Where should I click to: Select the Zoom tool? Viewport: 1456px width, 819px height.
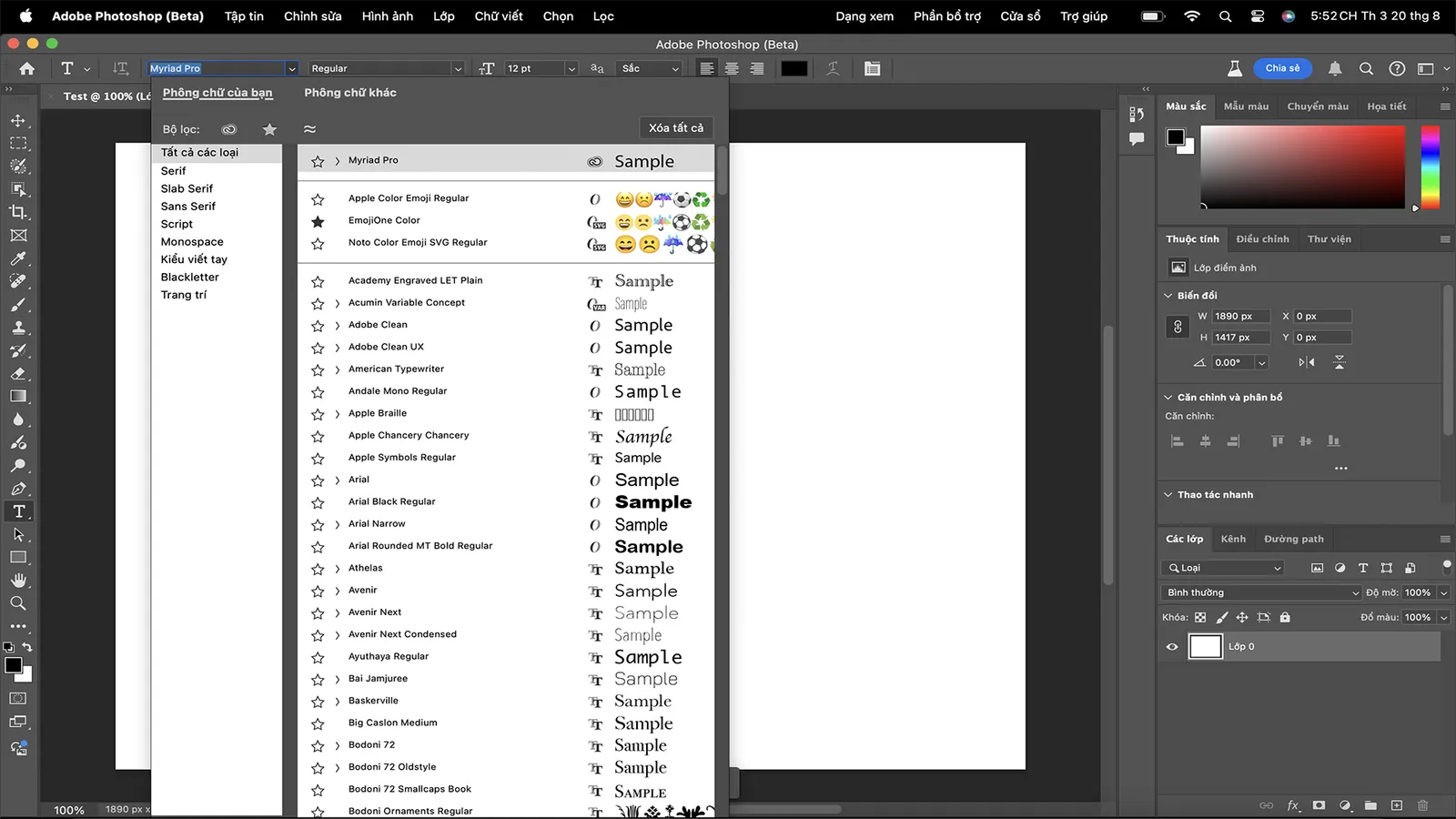pyautogui.click(x=18, y=603)
